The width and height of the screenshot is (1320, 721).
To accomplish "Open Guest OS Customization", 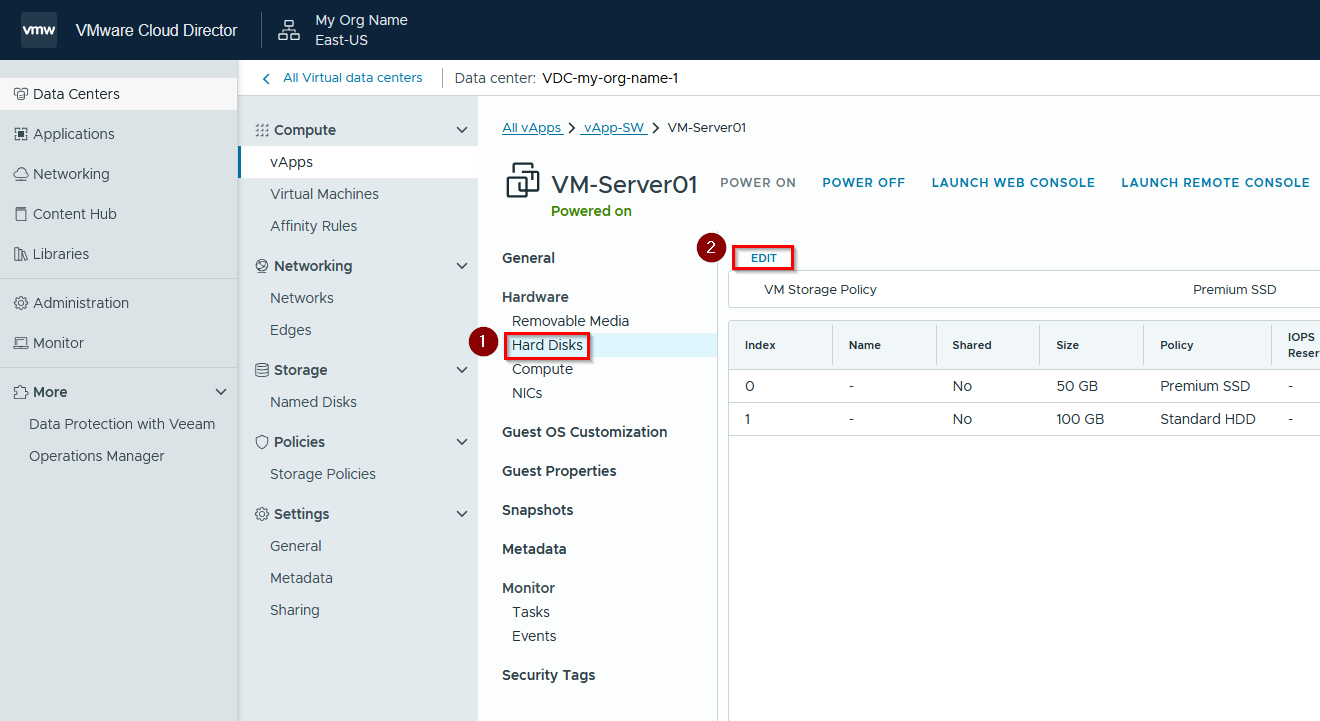I will (584, 432).
